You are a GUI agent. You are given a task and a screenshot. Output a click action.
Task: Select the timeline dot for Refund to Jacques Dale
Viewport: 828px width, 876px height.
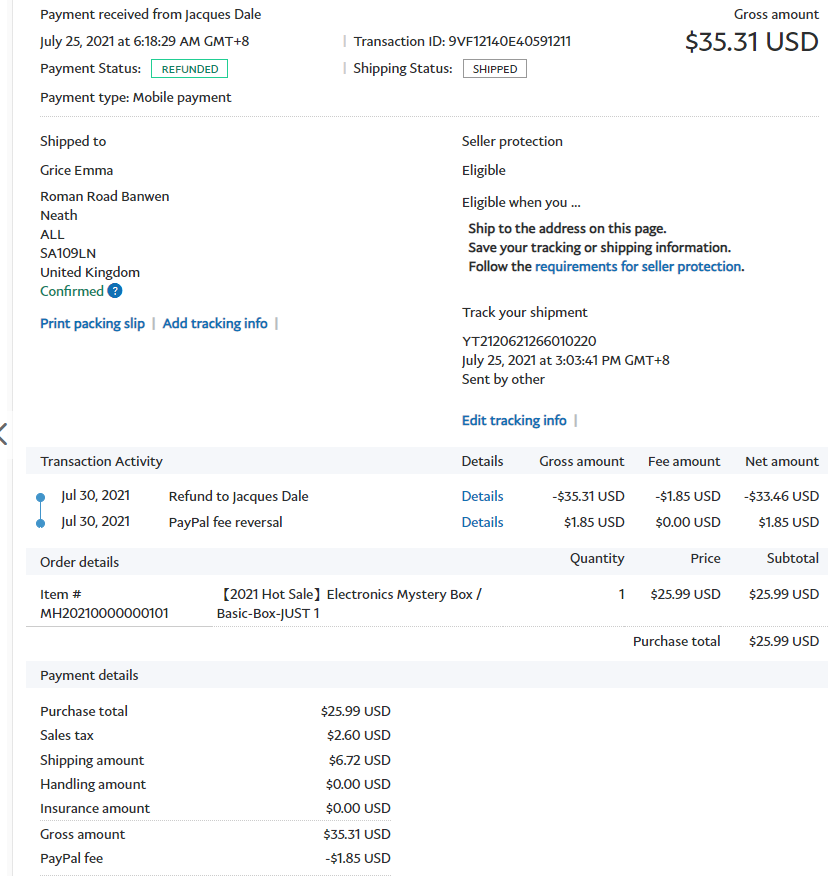coord(40,497)
